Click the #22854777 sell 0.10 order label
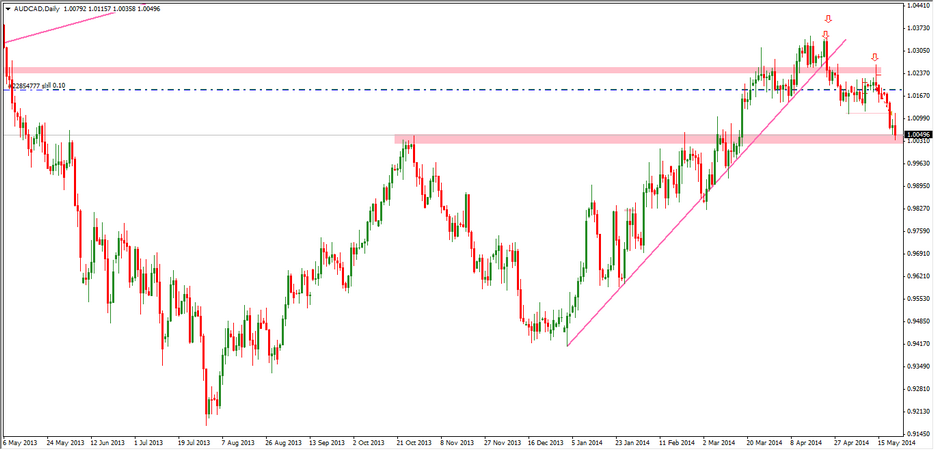934x450 pixels. [x=38, y=86]
